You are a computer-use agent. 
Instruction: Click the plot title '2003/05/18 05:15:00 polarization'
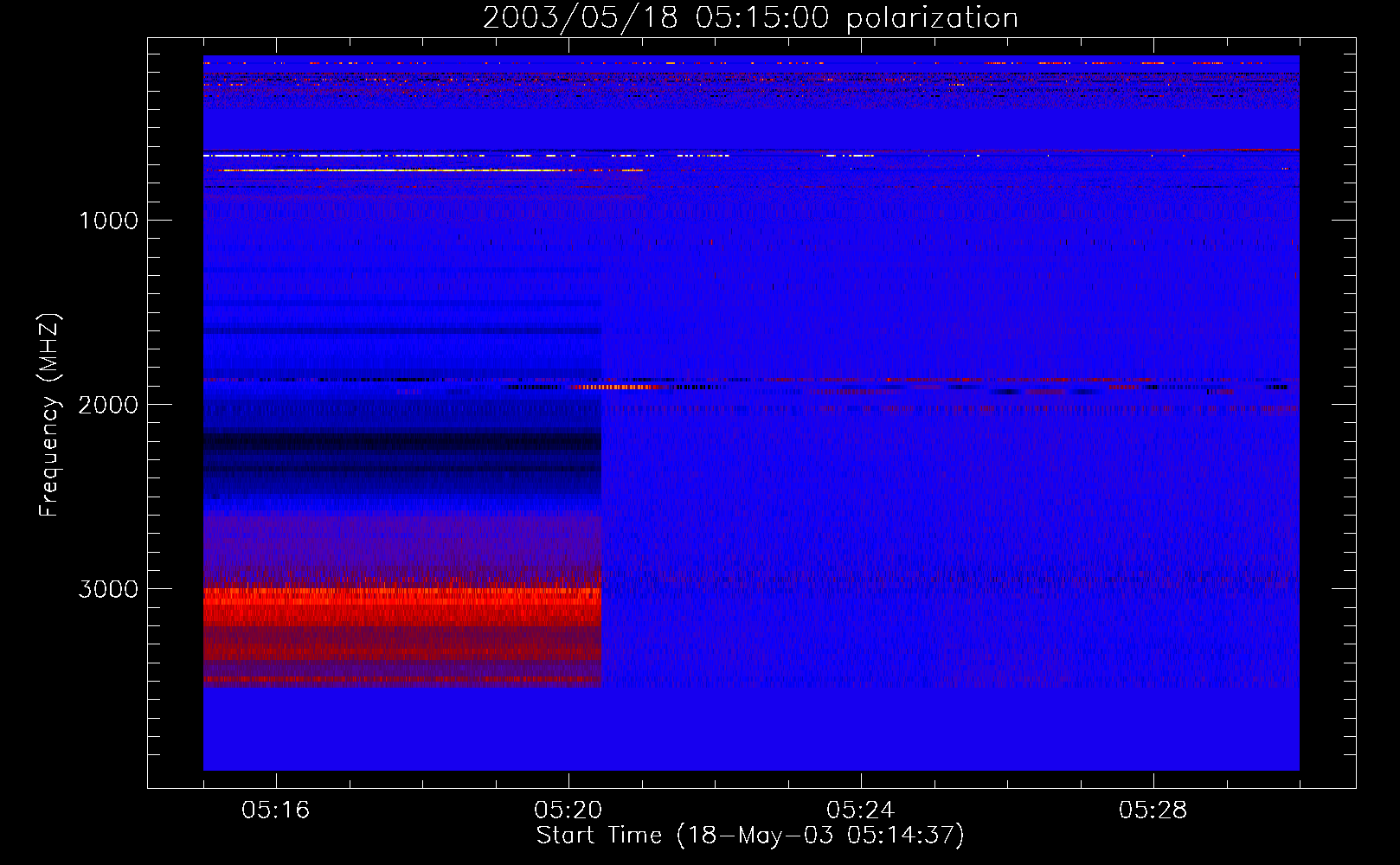750,18
